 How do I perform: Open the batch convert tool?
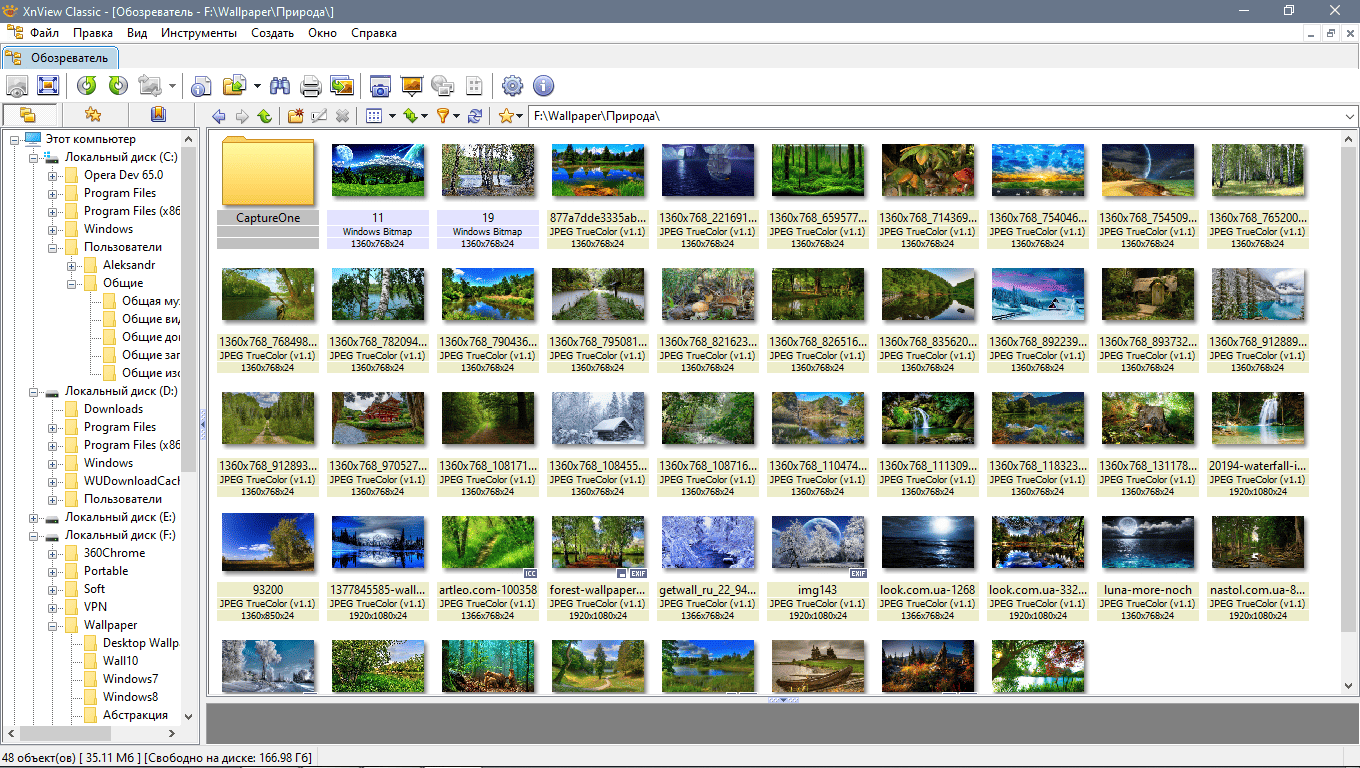click(342, 86)
